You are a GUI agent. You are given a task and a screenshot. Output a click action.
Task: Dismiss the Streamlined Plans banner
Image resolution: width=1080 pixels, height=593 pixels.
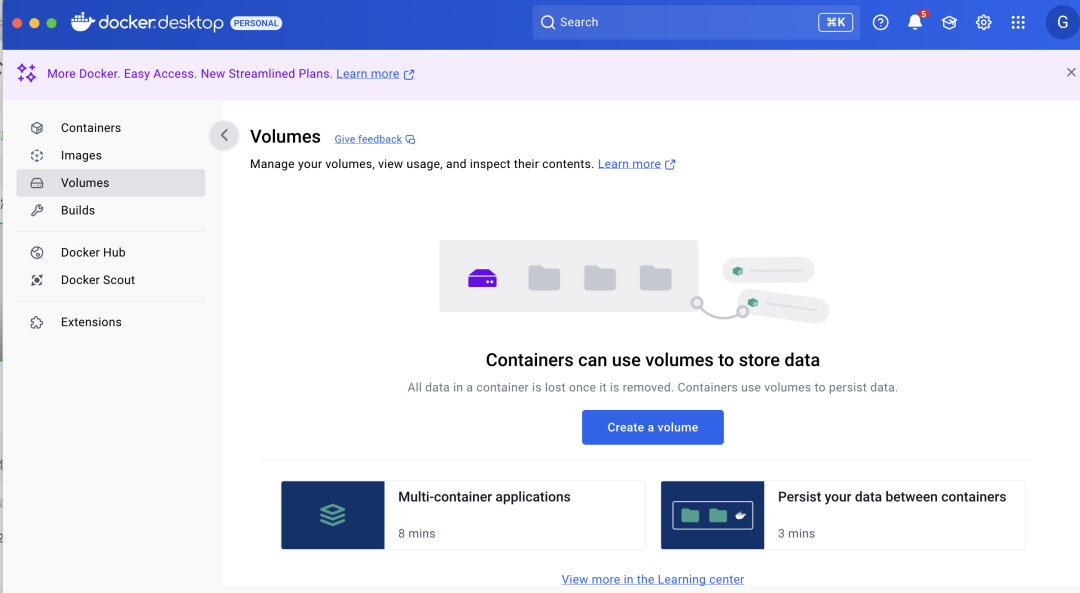pyautogui.click(x=1071, y=72)
